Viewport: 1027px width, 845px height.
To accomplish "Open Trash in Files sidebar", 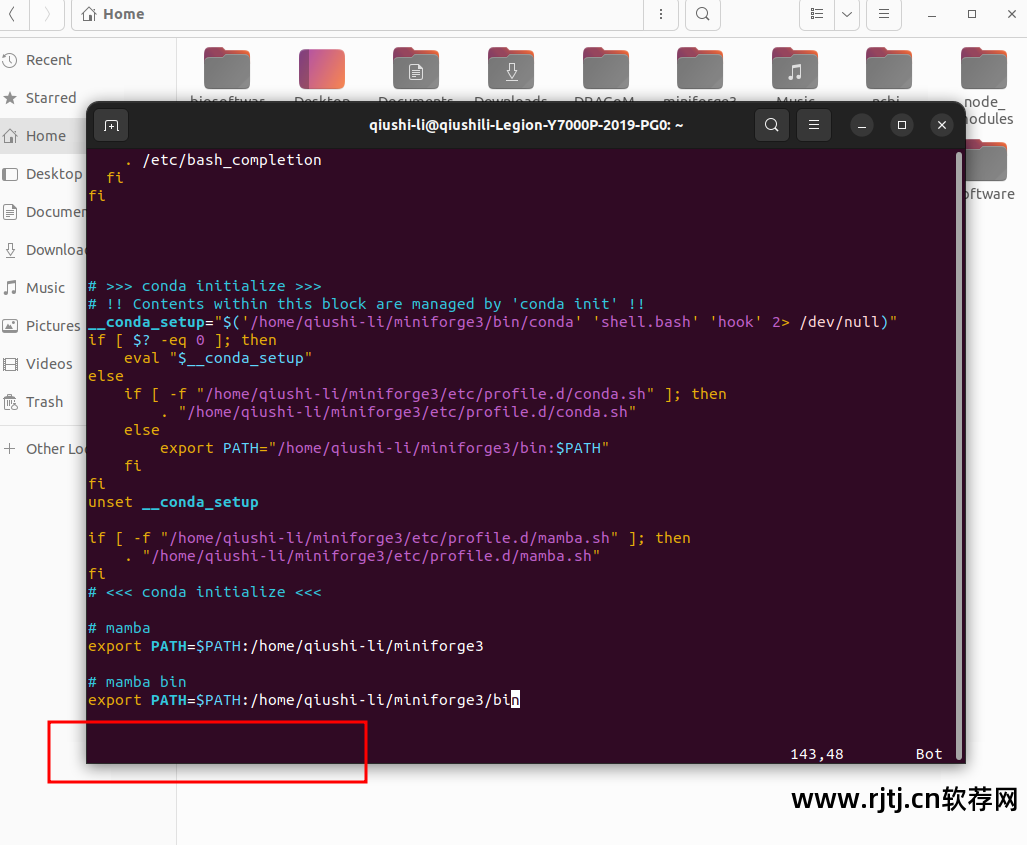I will click(43, 402).
